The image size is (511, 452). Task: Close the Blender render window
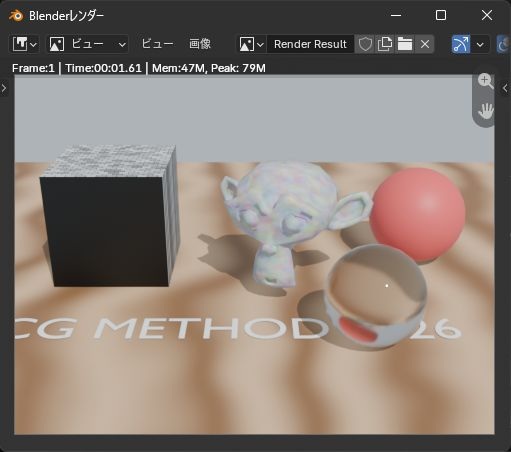click(x=487, y=15)
